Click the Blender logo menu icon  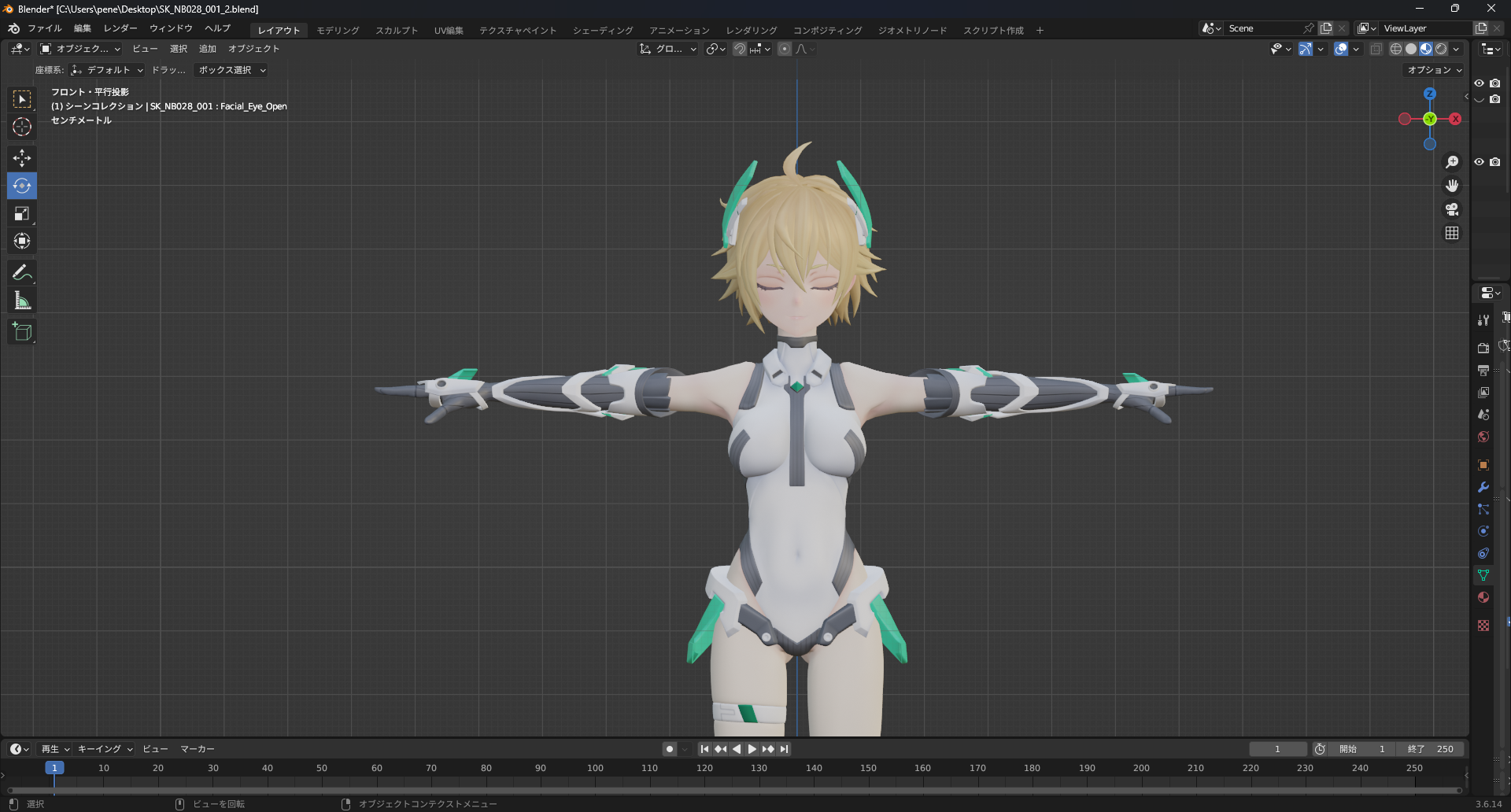[13, 28]
